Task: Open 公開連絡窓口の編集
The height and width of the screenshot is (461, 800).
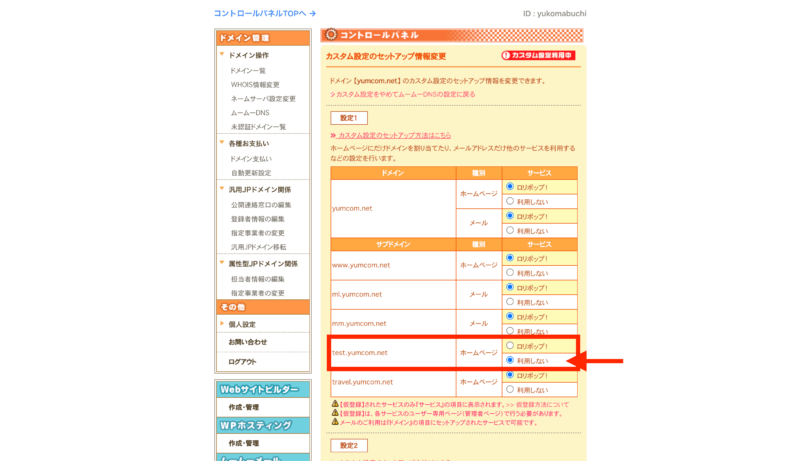Action: 261,204
